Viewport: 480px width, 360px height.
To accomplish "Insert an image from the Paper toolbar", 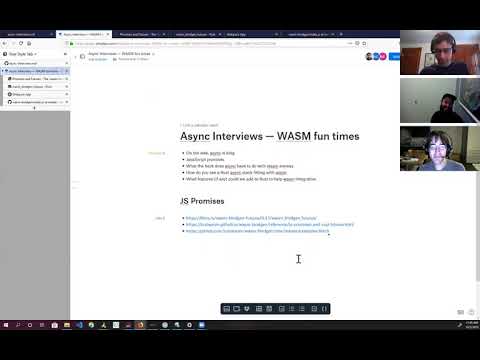I will [x=226, y=309].
